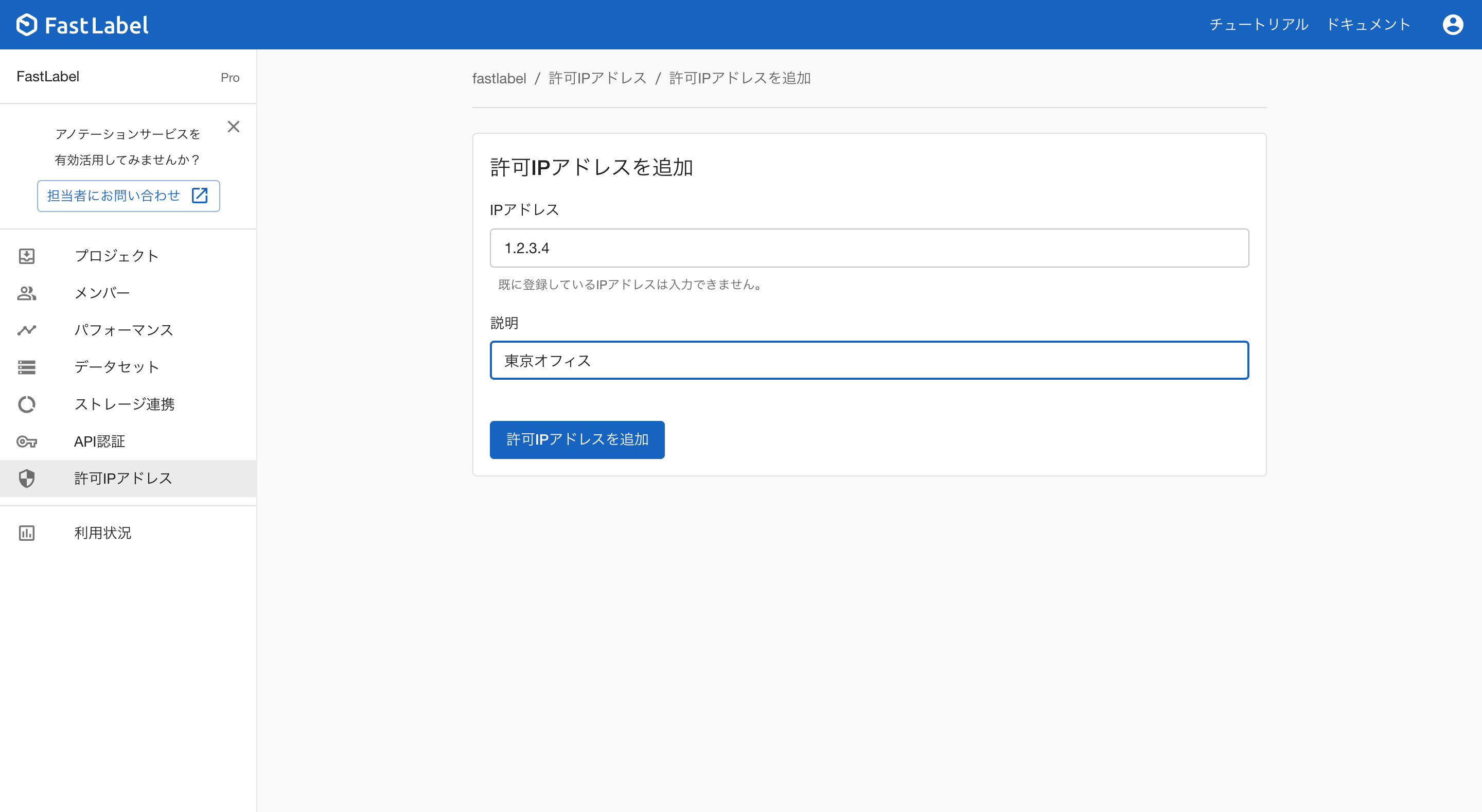Viewport: 1482px width, 812px height.
Task: Click the IPアドレス field label
Action: click(x=524, y=210)
